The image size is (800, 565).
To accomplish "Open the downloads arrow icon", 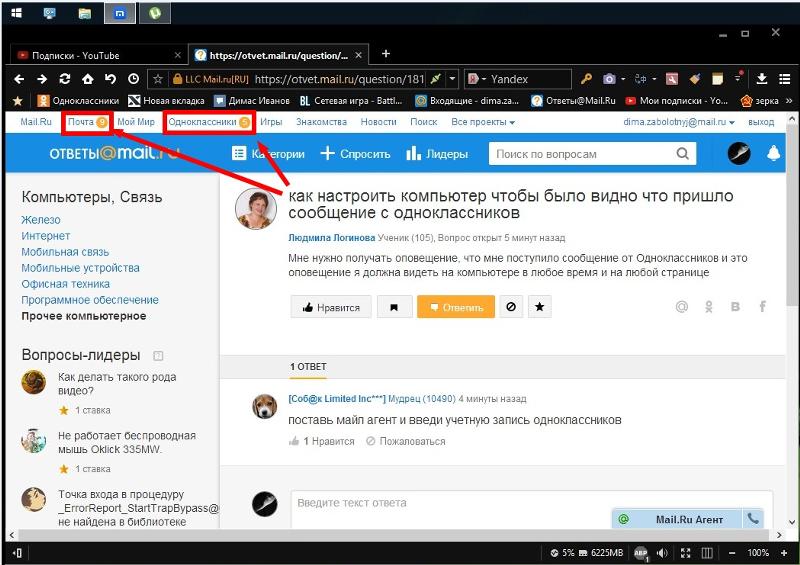I will [x=761, y=79].
